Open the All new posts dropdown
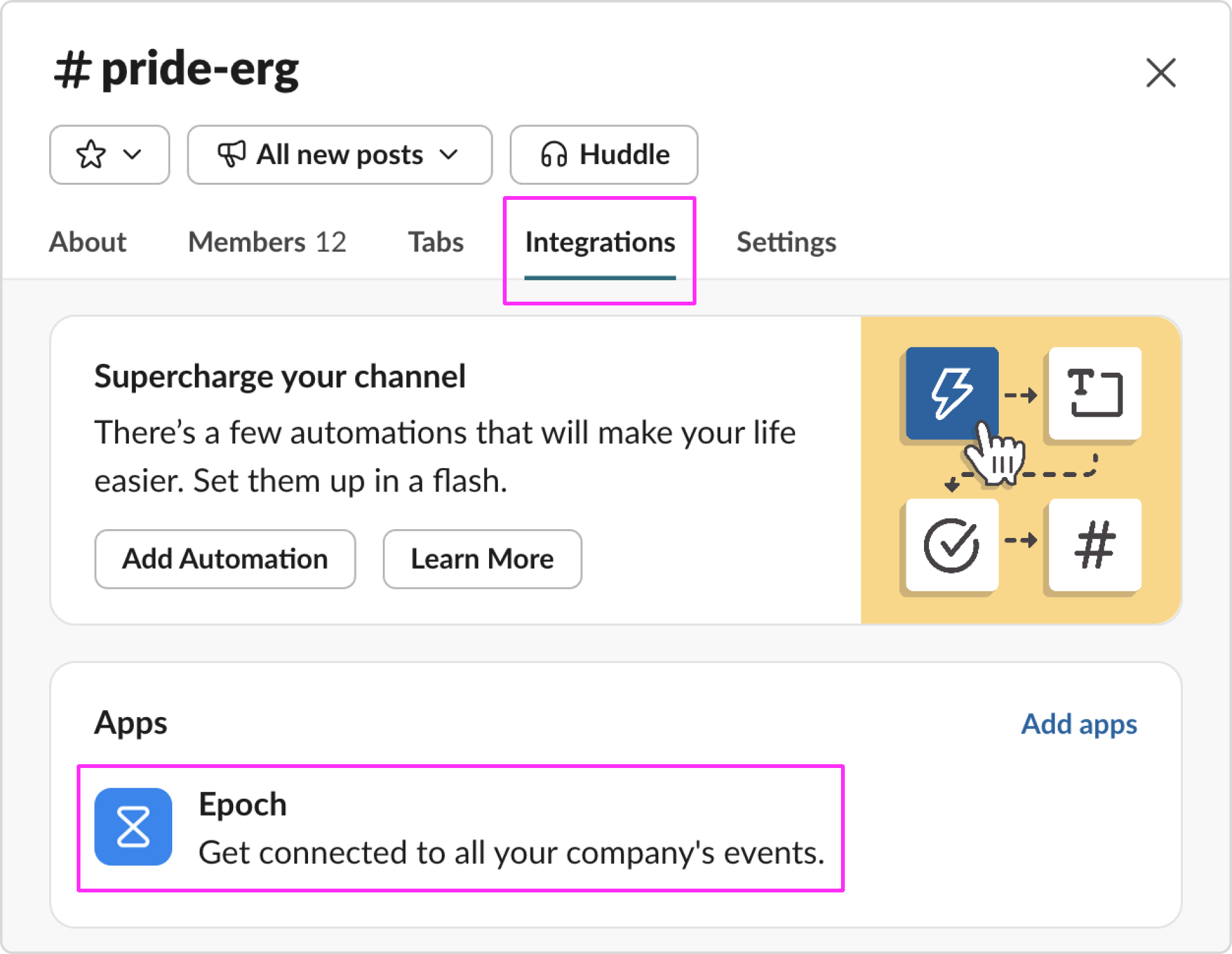This screenshot has width=1232, height=954. [339, 155]
